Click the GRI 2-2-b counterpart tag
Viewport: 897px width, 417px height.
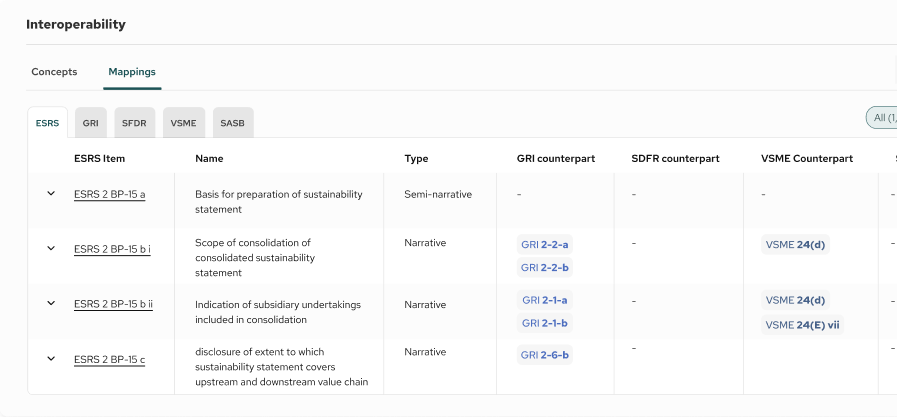tap(545, 268)
